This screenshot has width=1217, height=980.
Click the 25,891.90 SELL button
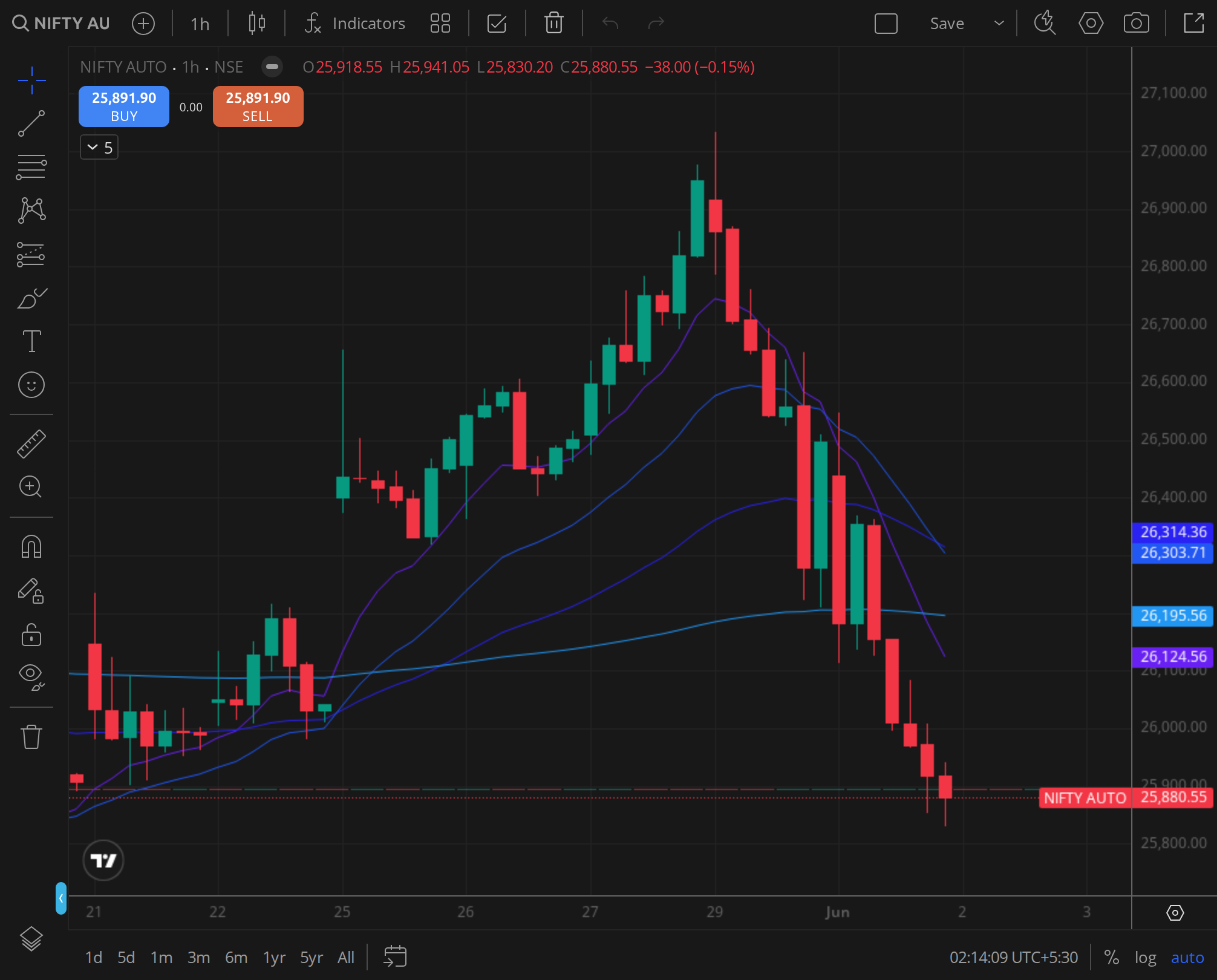258,106
